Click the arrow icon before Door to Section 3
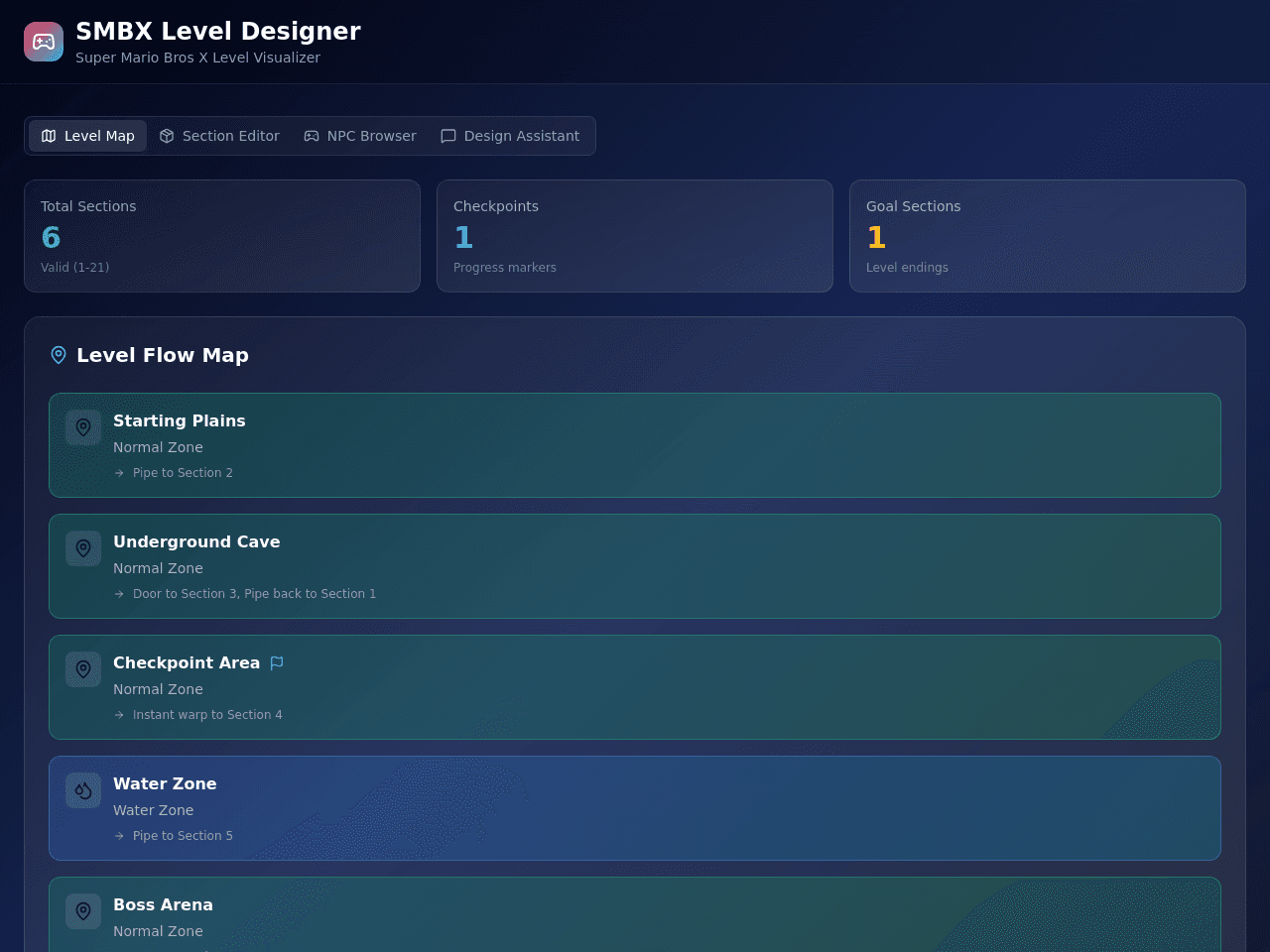Viewport: 1270px width, 952px height. [x=119, y=594]
